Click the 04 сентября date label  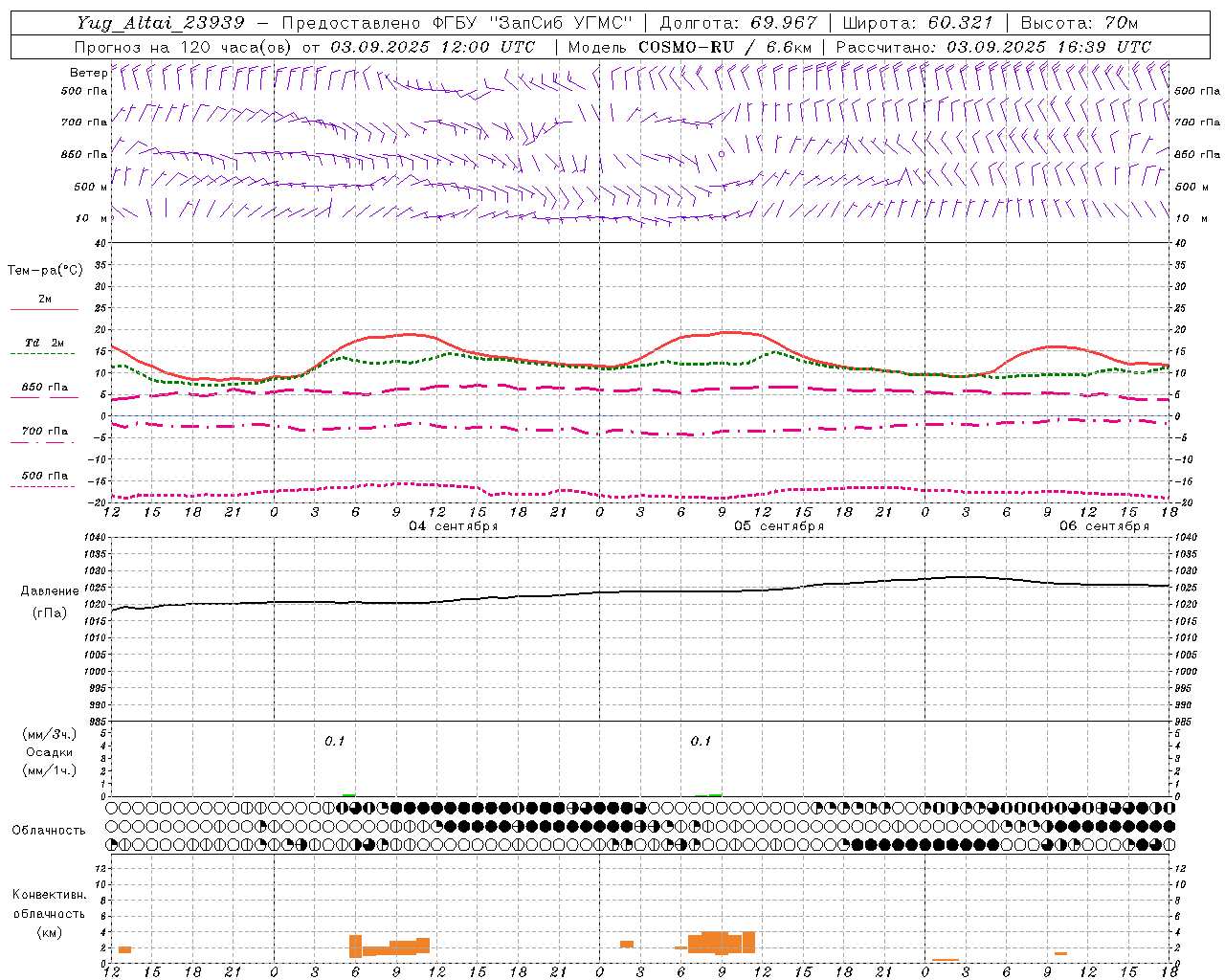[454, 526]
